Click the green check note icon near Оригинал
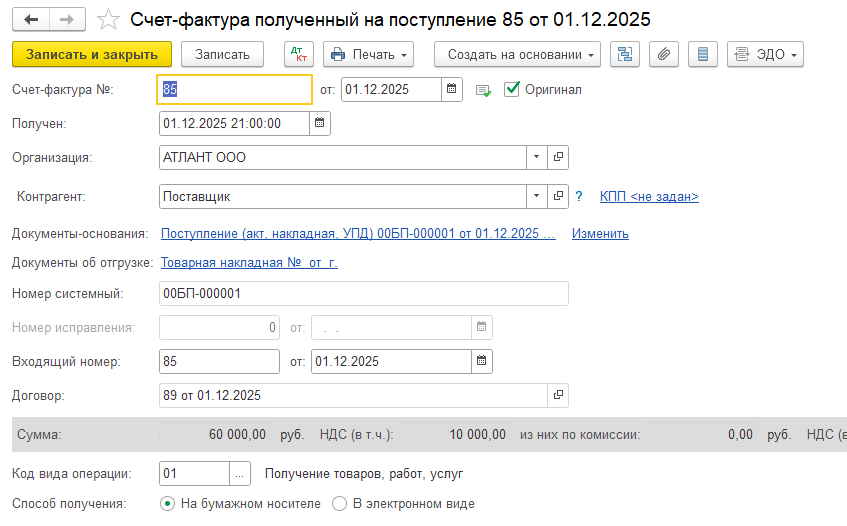 (x=483, y=90)
